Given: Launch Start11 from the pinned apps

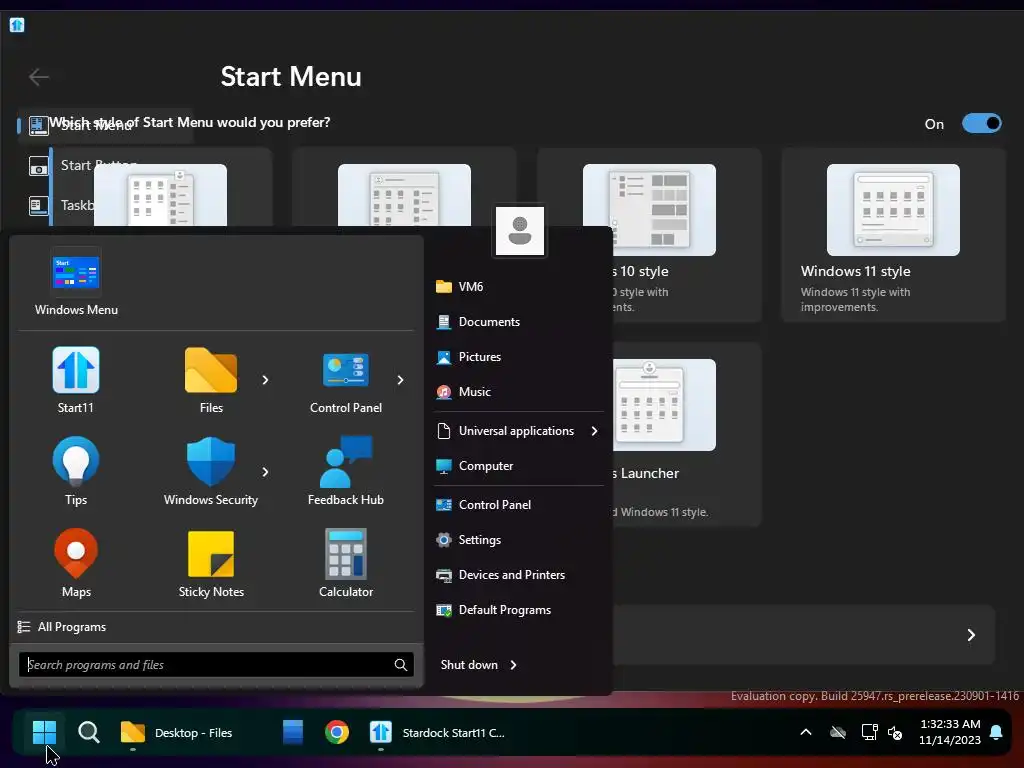Looking at the screenshot, I should [x=76, y=380].
